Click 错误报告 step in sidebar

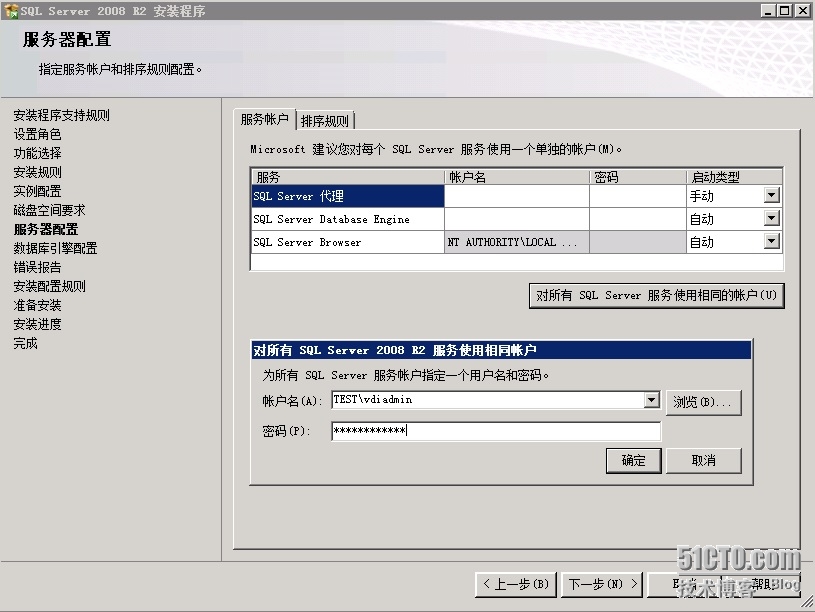[x=37, y=267]
